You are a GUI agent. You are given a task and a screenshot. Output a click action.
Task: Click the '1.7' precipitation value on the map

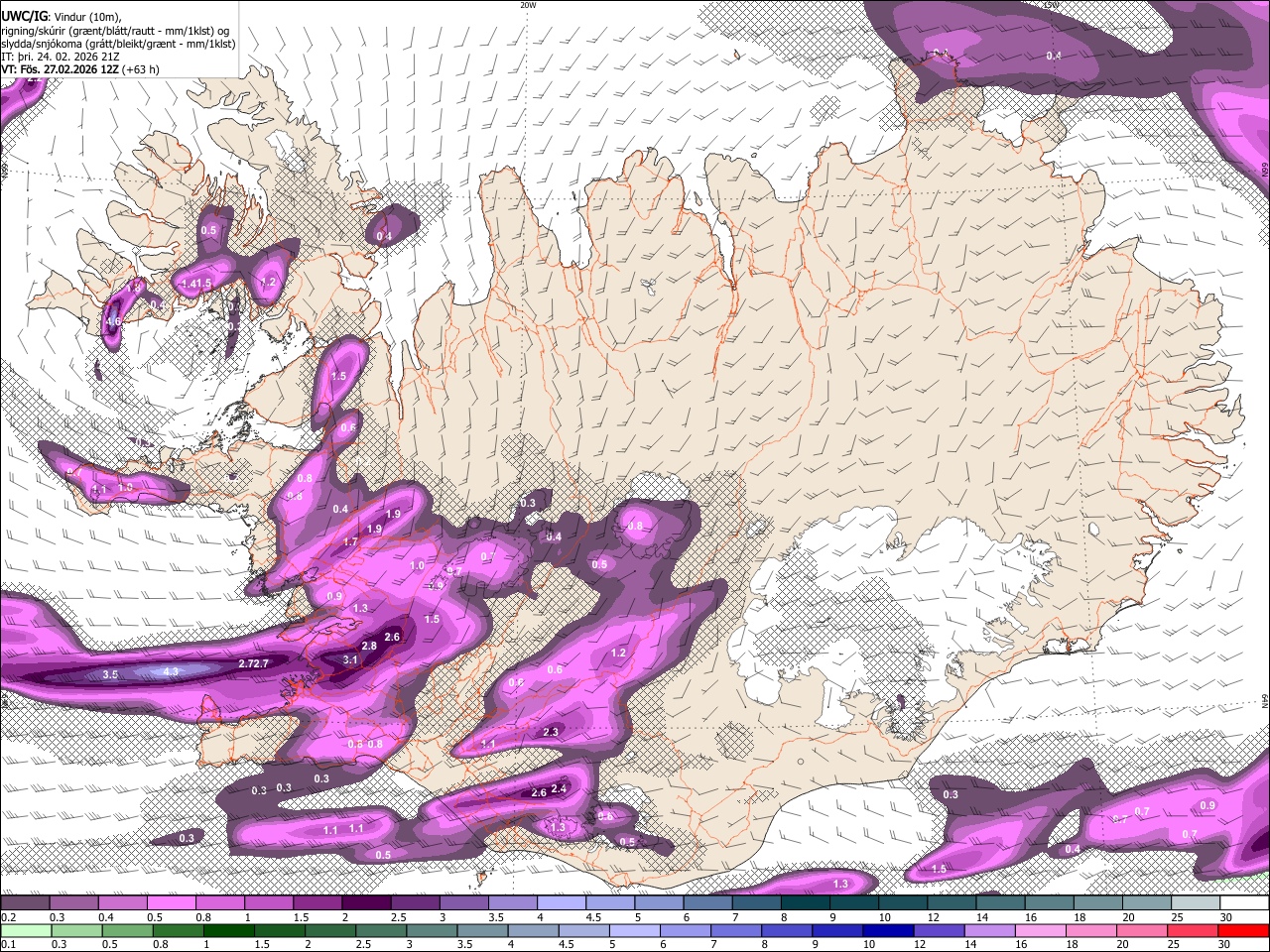[x=350, y=542]
